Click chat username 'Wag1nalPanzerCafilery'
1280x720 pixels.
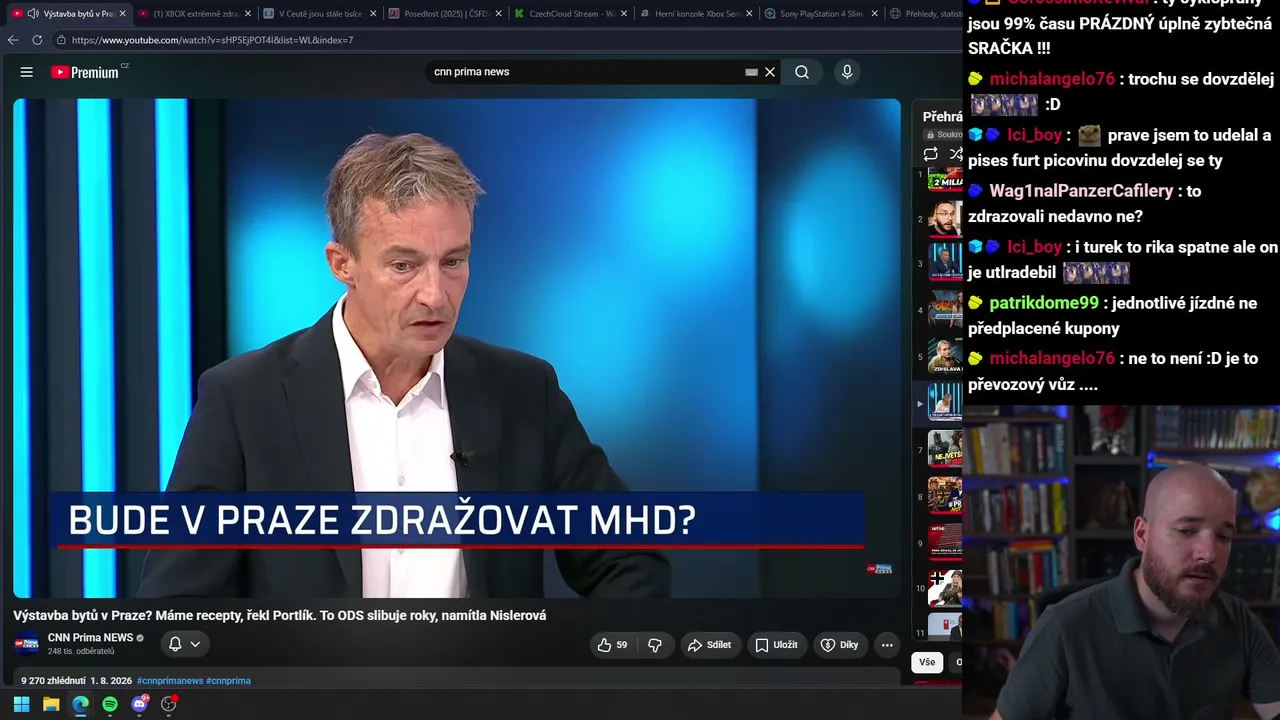(1081, 191)
